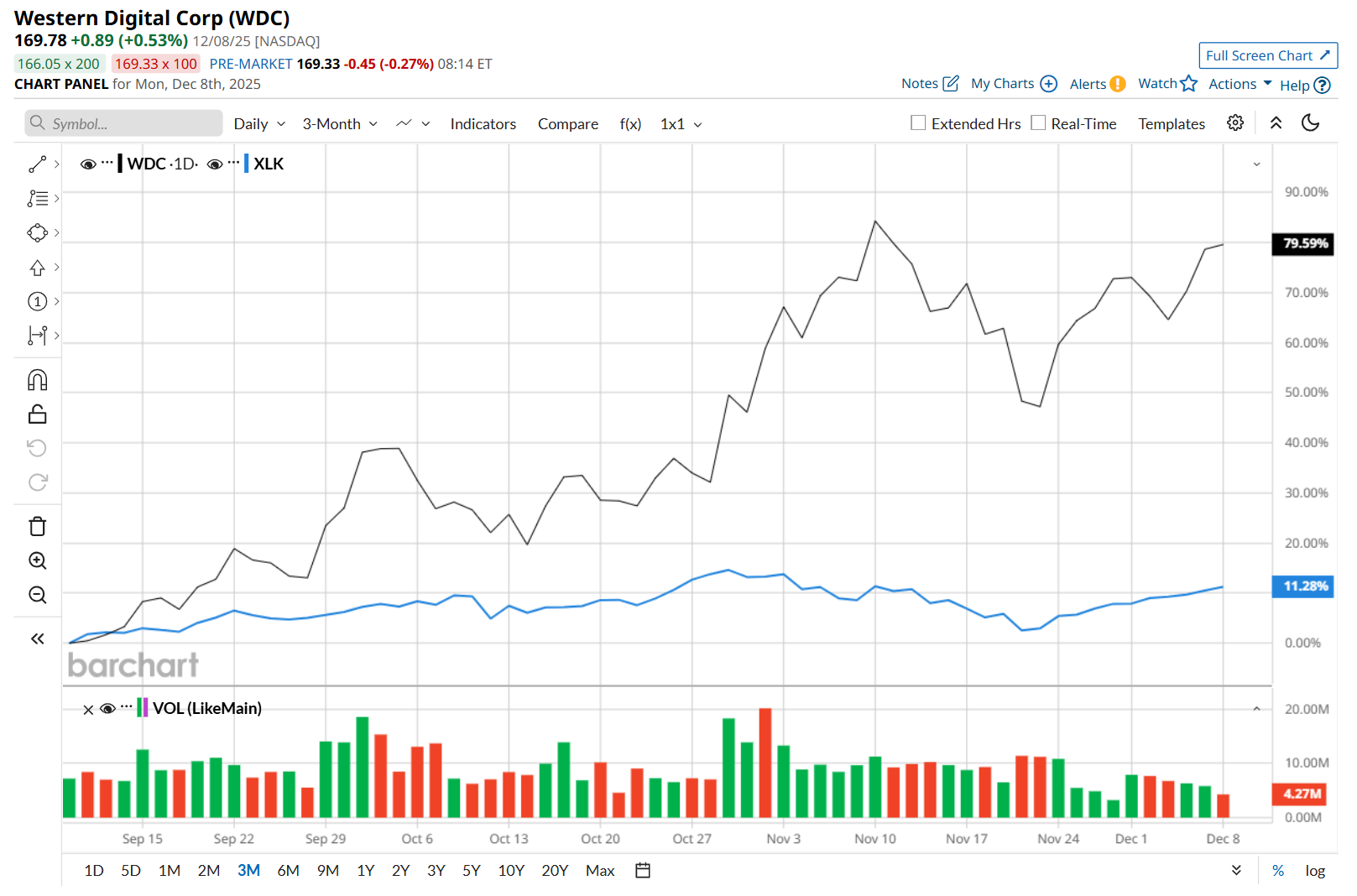The image size is (1357, 896).
Task: Collapse the volume pane chevron
Action: 1256,709
